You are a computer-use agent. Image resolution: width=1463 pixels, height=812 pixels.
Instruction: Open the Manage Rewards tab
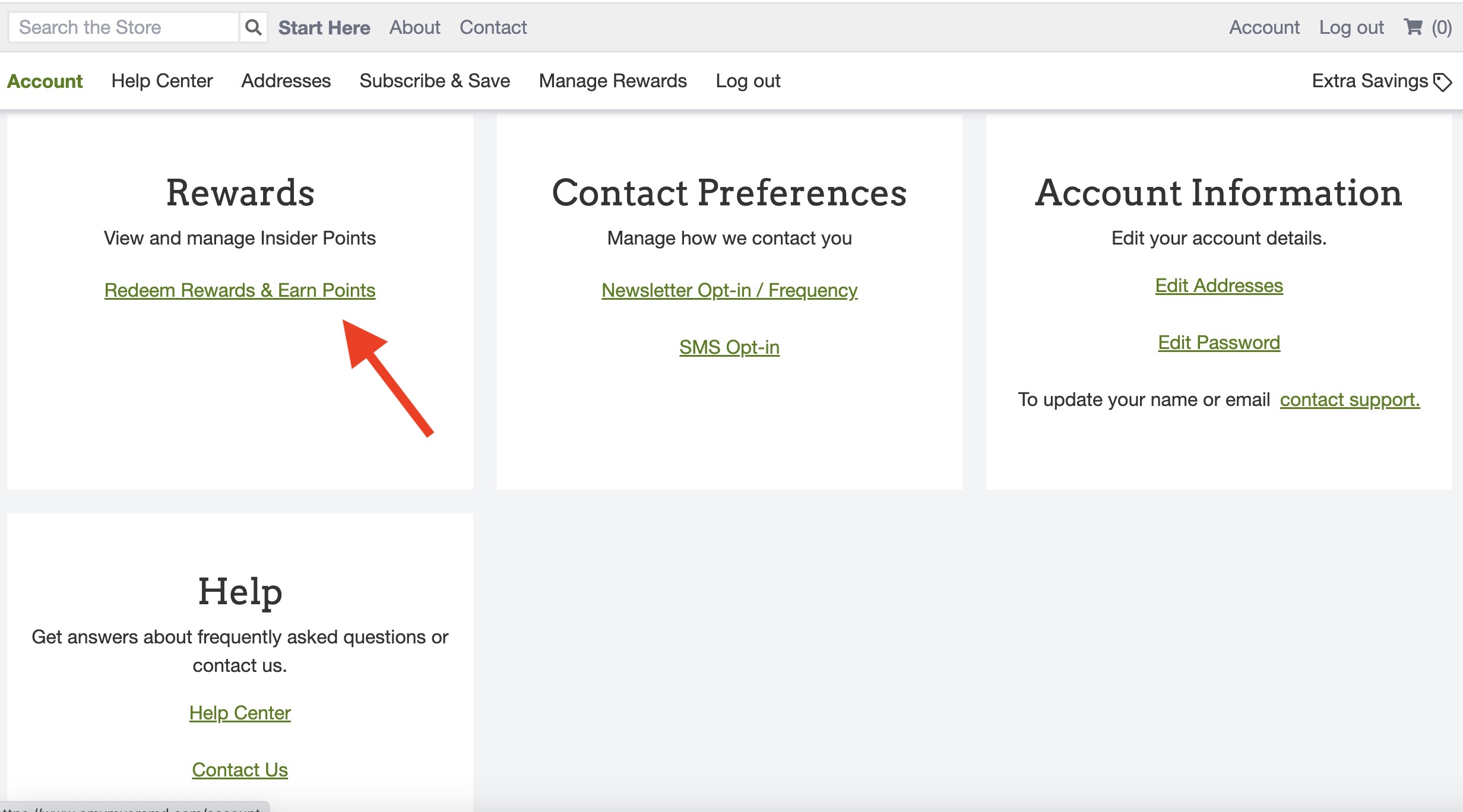612,81
